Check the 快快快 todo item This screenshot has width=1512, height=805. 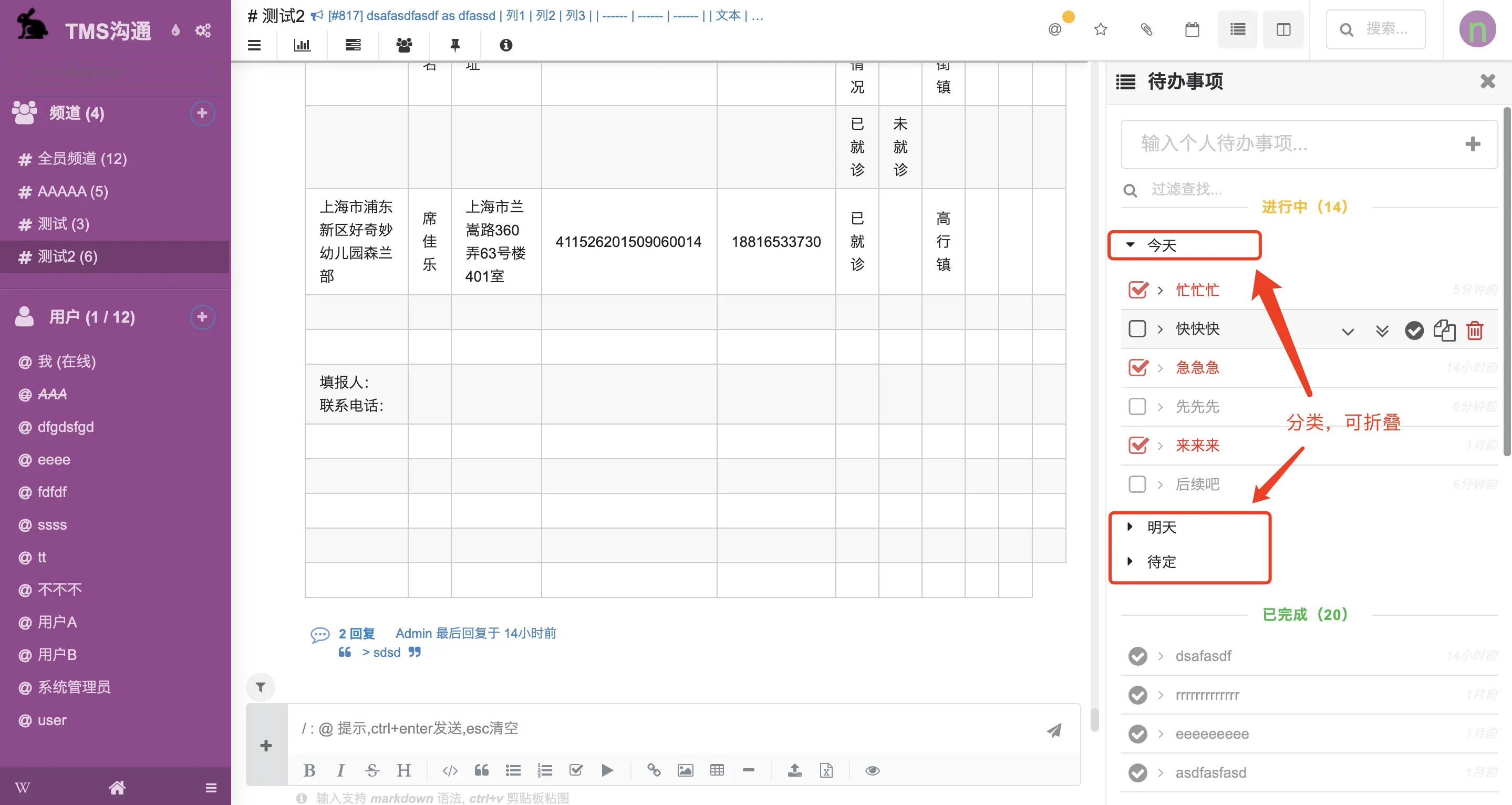click(x=1137, y=328)
